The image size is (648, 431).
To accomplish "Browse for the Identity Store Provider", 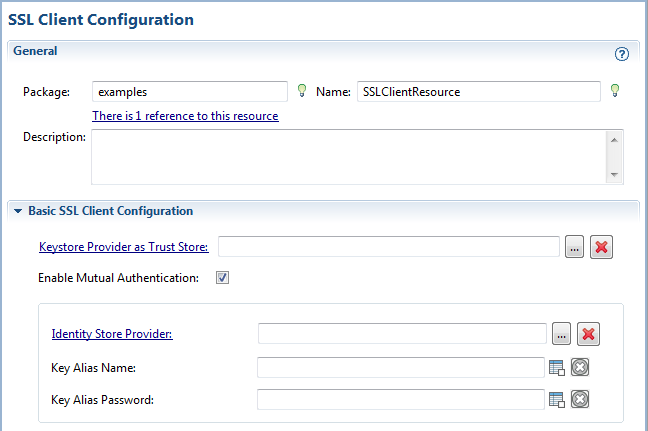I will tap(561, 334).
